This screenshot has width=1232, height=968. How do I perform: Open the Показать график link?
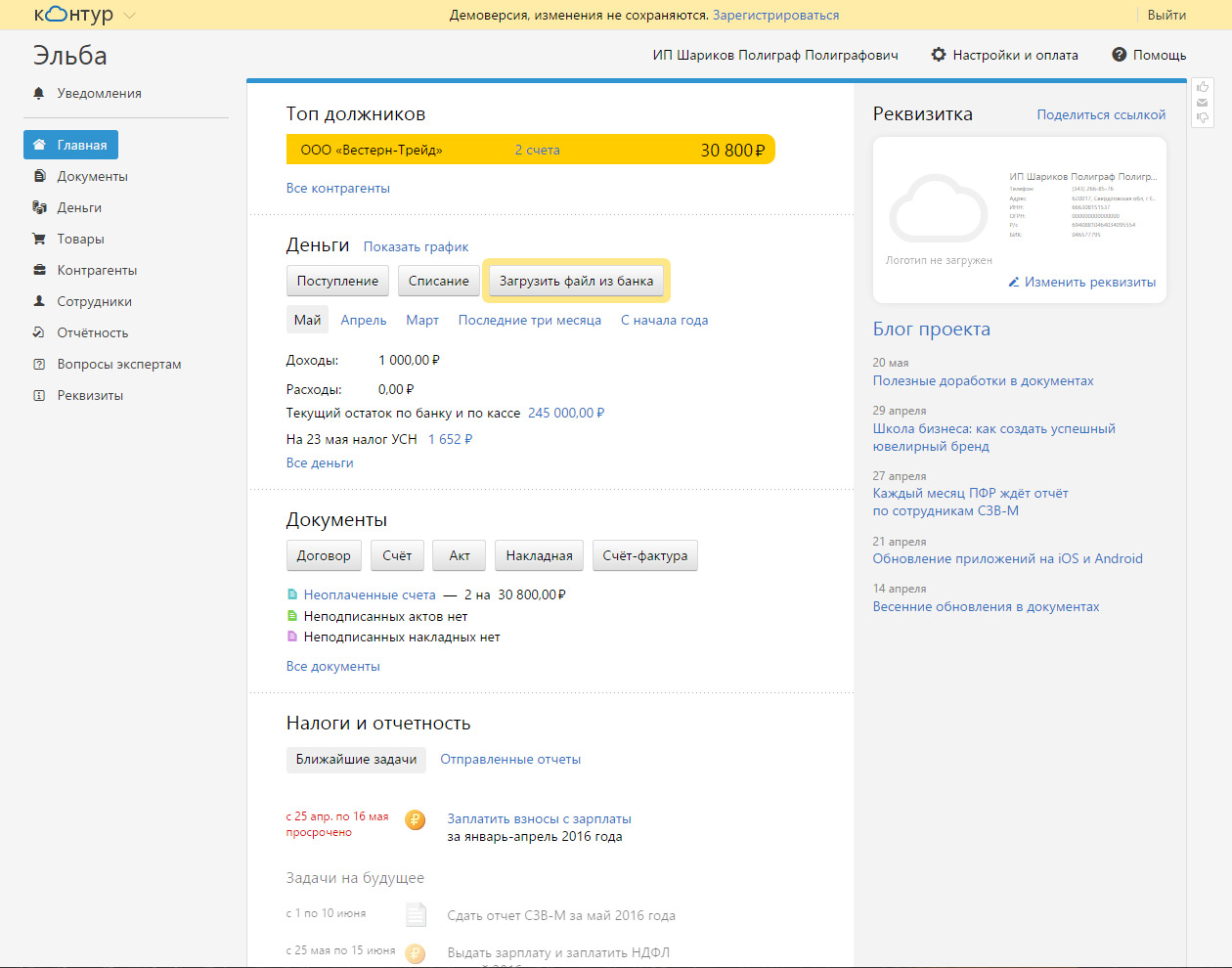click(x=416, y=246)
